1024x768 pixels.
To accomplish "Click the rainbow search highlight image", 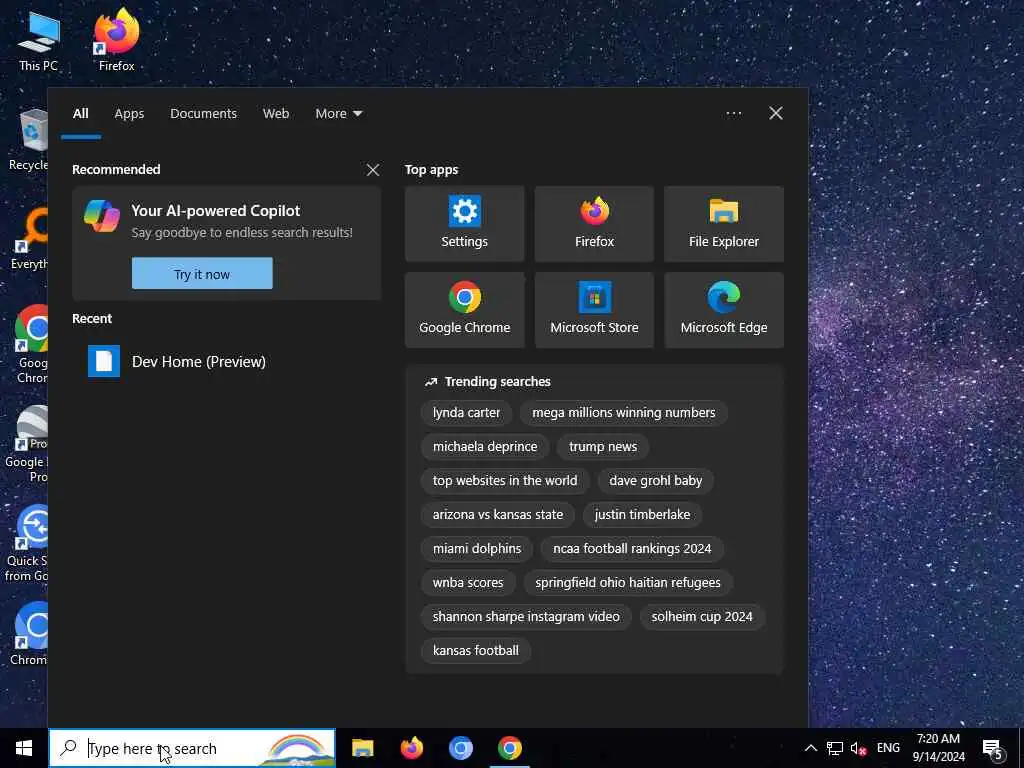I will [x=296, y=750].
